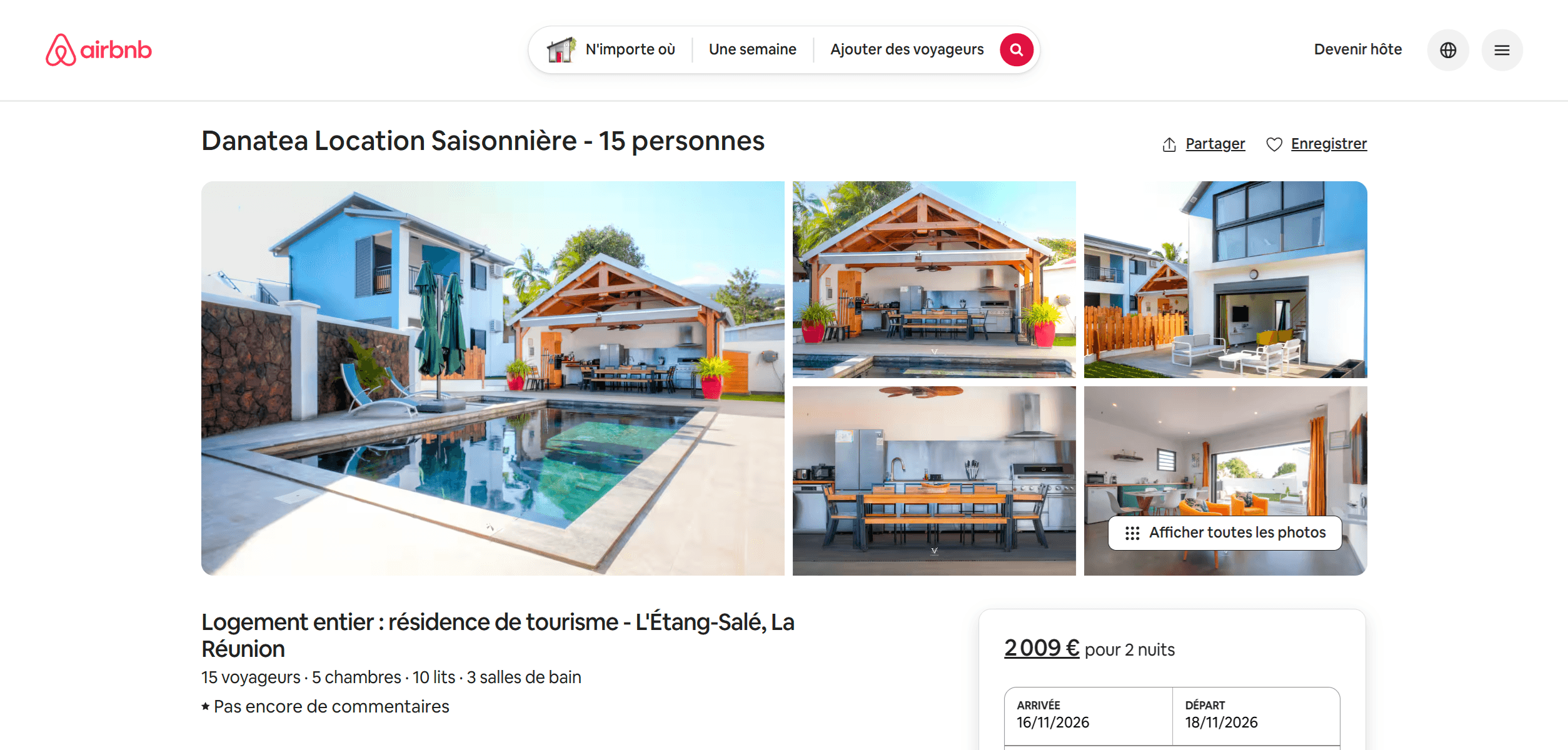This screenshot has width=1568, height=750.
Task: Click the red search magnifier button
Action: [1016, 50]
